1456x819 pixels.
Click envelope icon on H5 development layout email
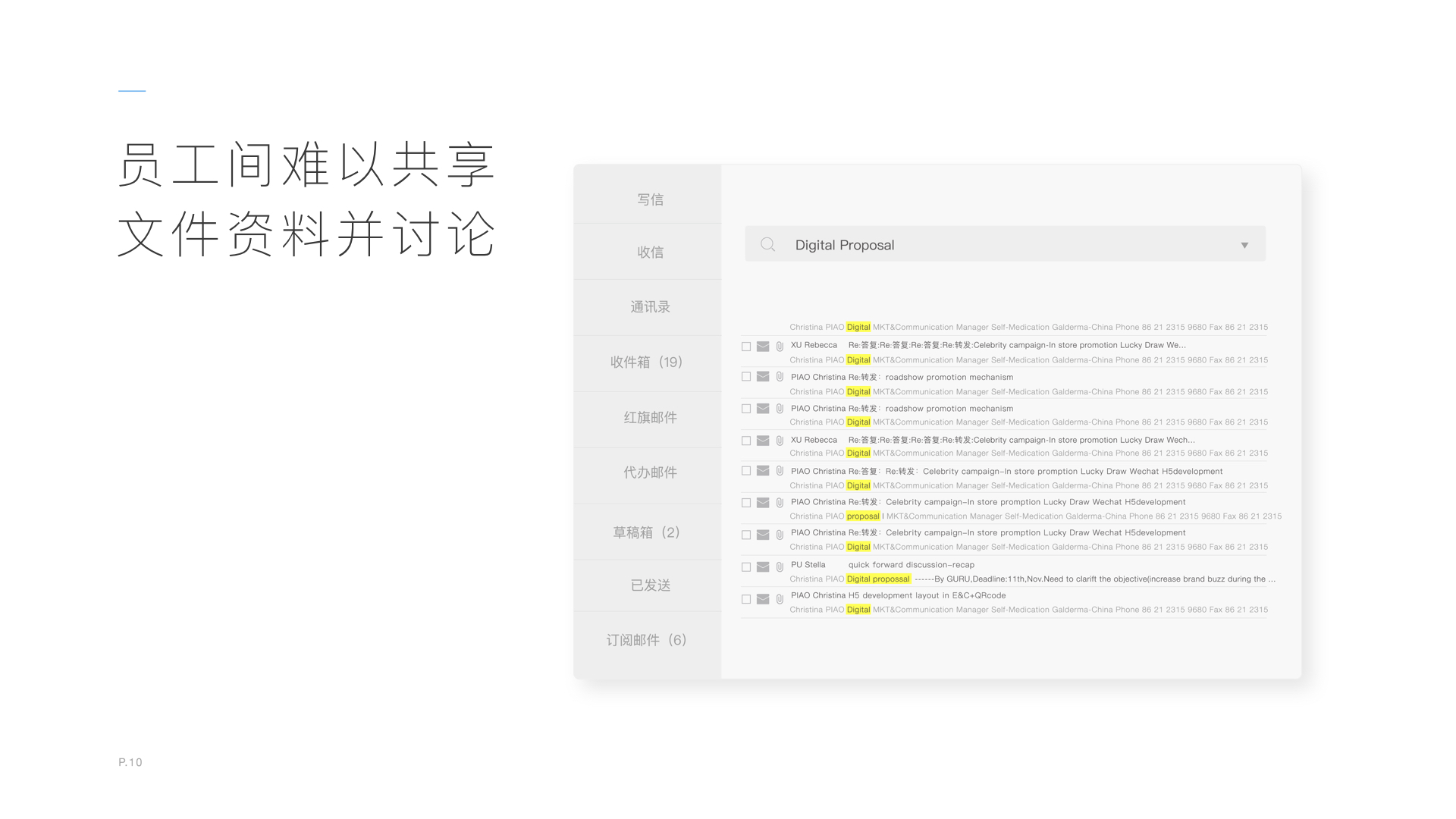763,599
